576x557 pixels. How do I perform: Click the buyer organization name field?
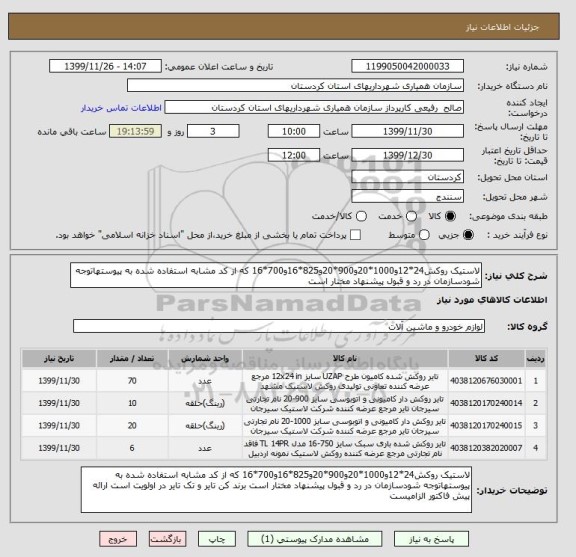295,86
